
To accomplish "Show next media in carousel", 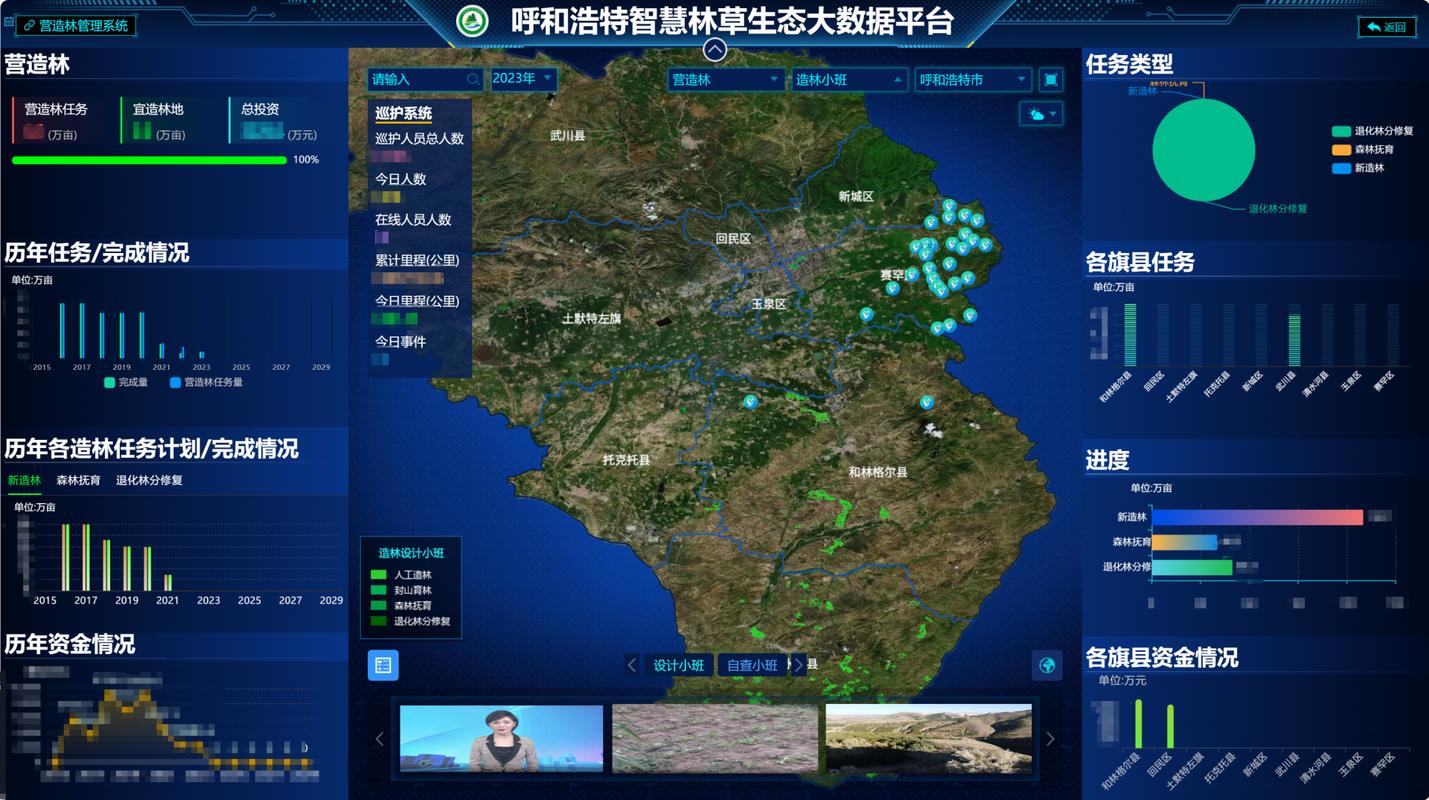I will pos(1050,739).
